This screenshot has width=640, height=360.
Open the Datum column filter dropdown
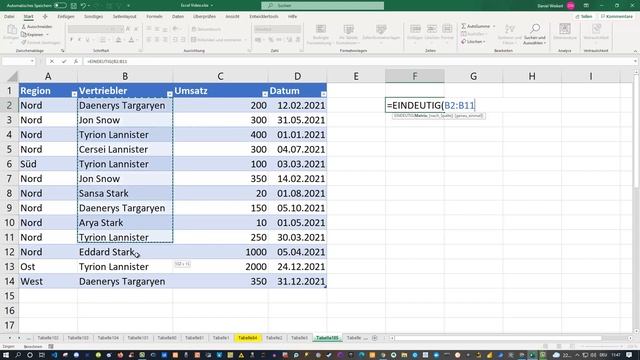pos(323,94)
